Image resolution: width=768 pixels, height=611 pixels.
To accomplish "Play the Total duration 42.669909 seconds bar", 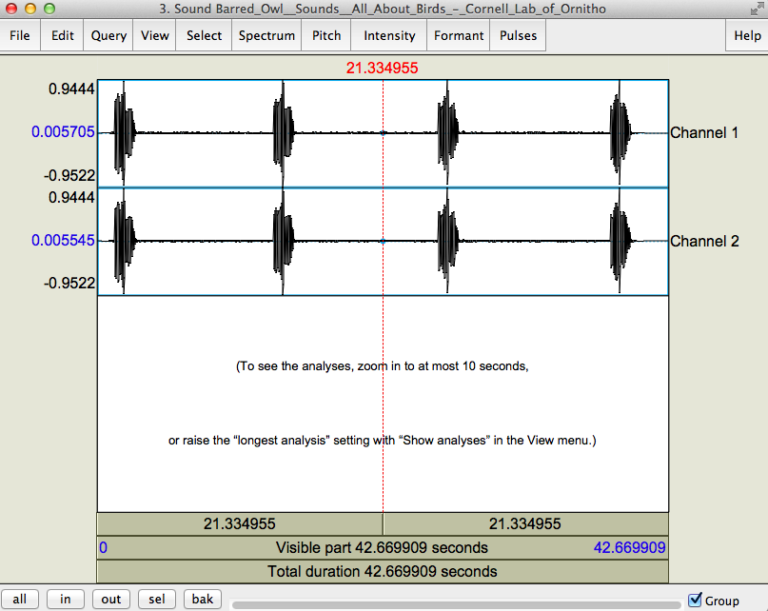I will tap(382, 572).
